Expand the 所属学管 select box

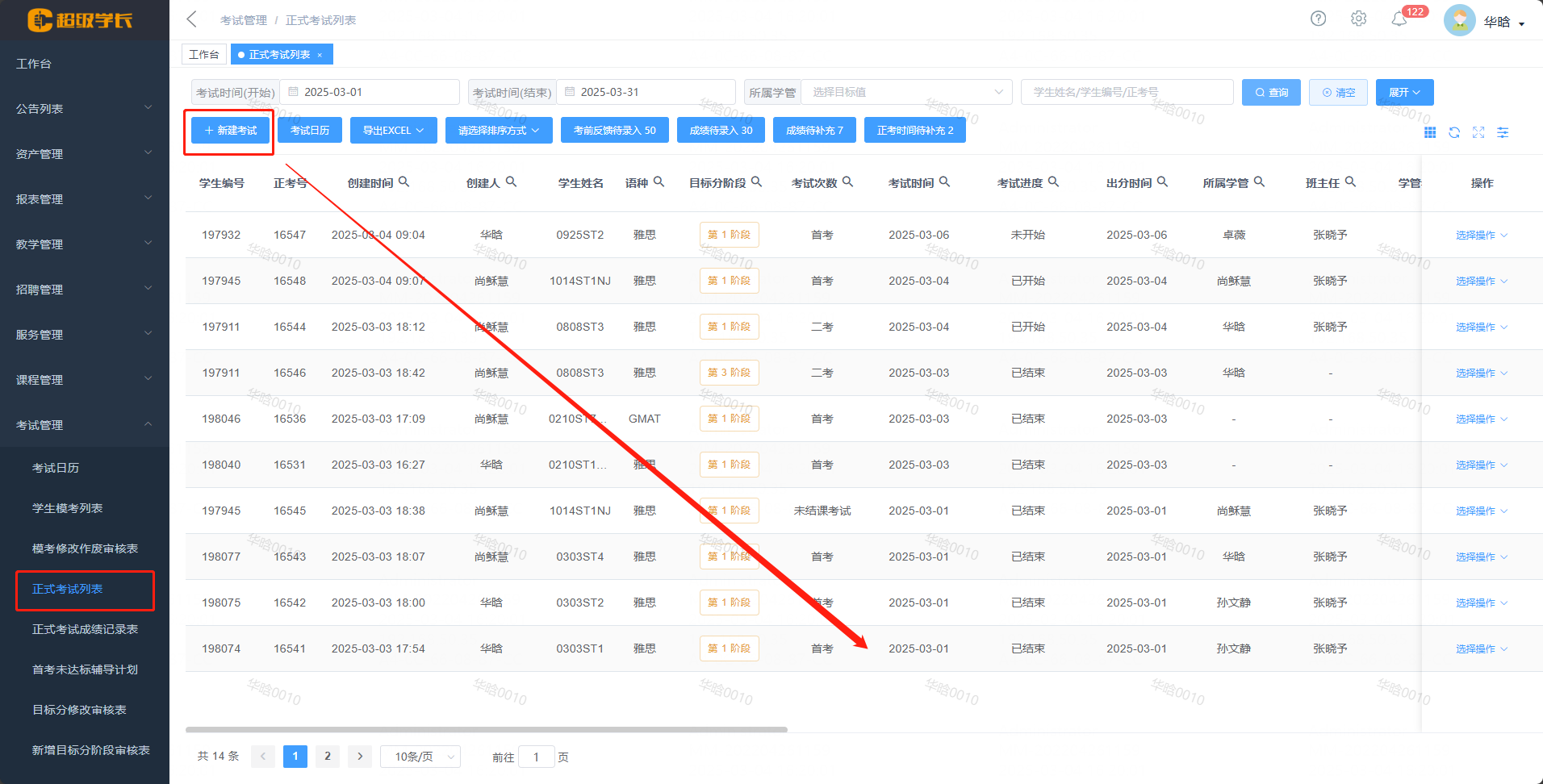click(x=906, y=92)
